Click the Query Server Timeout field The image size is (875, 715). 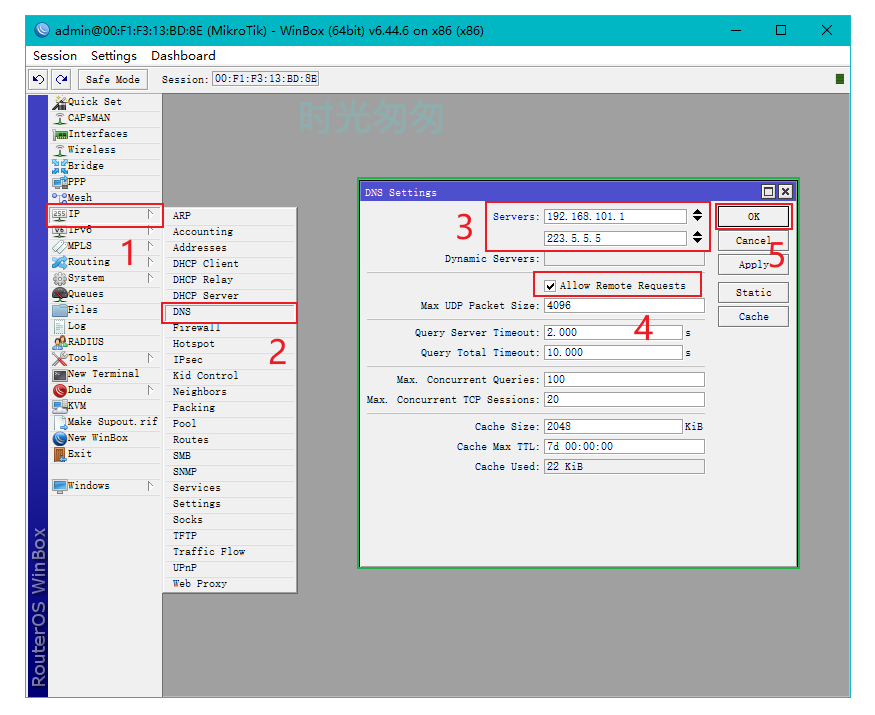point(613,333)
